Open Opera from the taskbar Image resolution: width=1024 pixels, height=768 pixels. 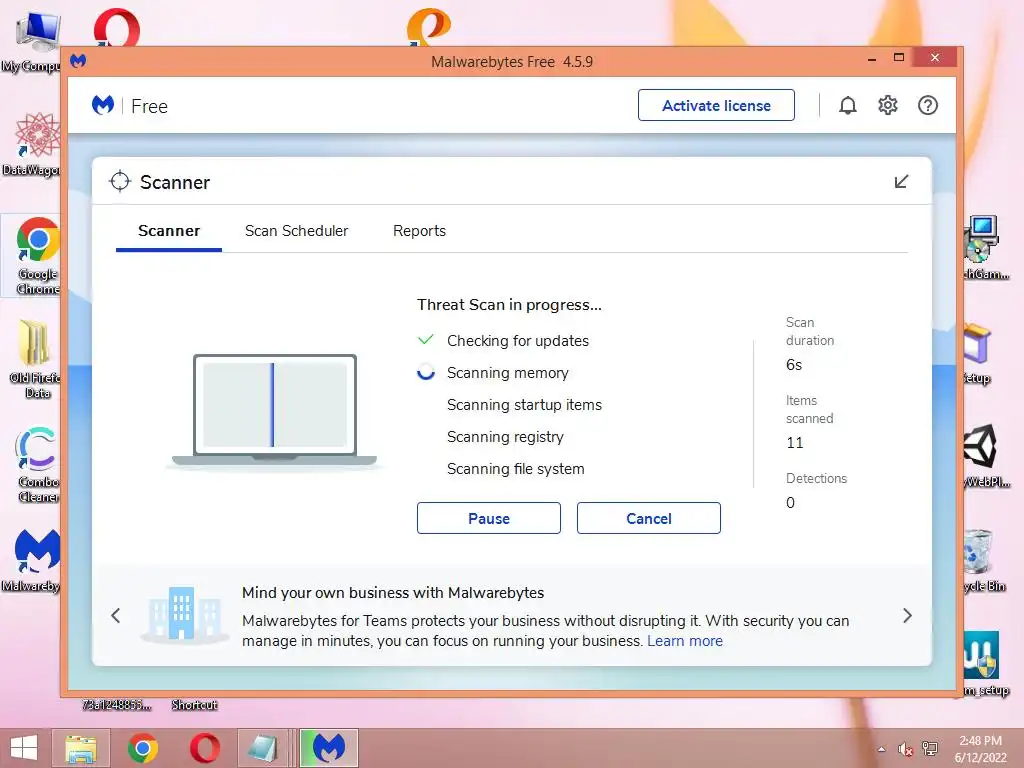coord(204,748)
